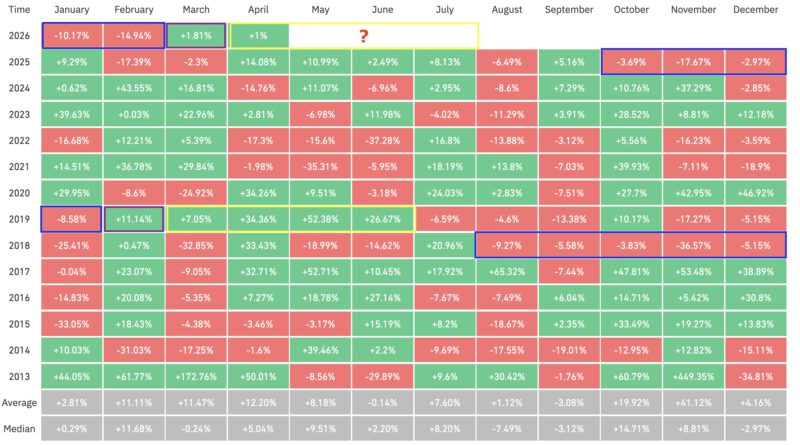Viewport: 800px width, 445px height.
Task: Click the May 2019 +52.38% cell
Action: click(320, 218)
